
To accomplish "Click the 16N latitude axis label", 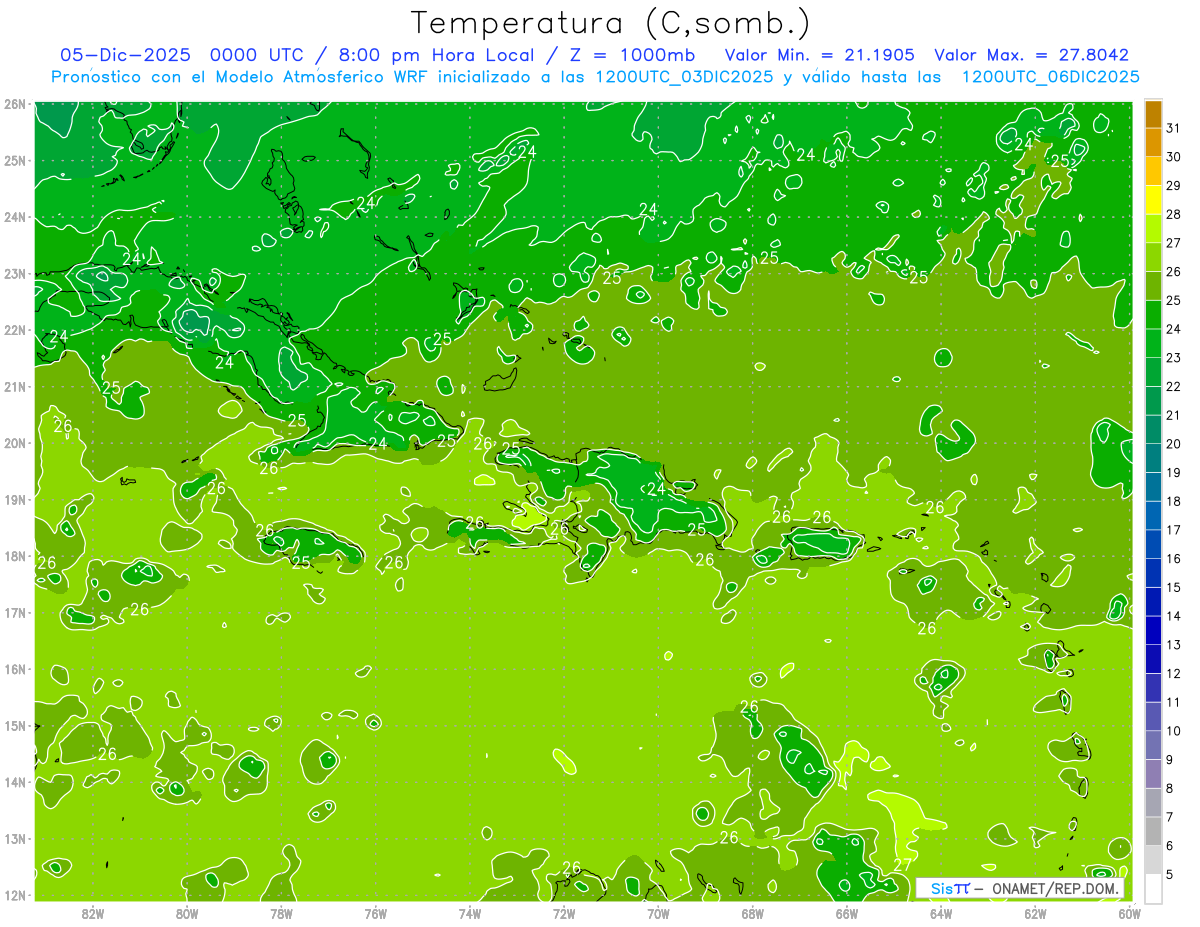I will (x=15, y=669).
